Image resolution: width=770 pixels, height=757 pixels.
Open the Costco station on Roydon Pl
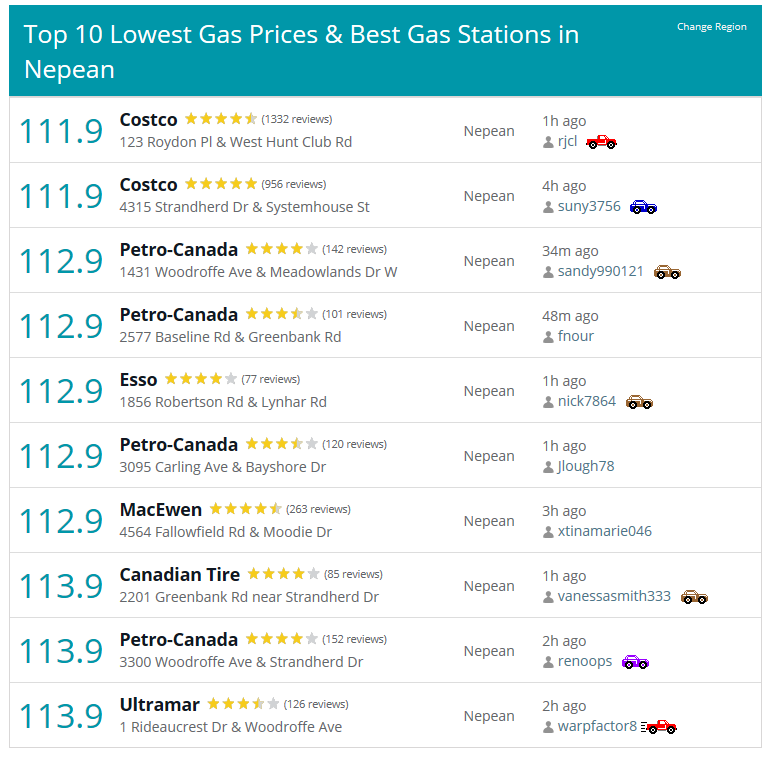coord(148,120)
